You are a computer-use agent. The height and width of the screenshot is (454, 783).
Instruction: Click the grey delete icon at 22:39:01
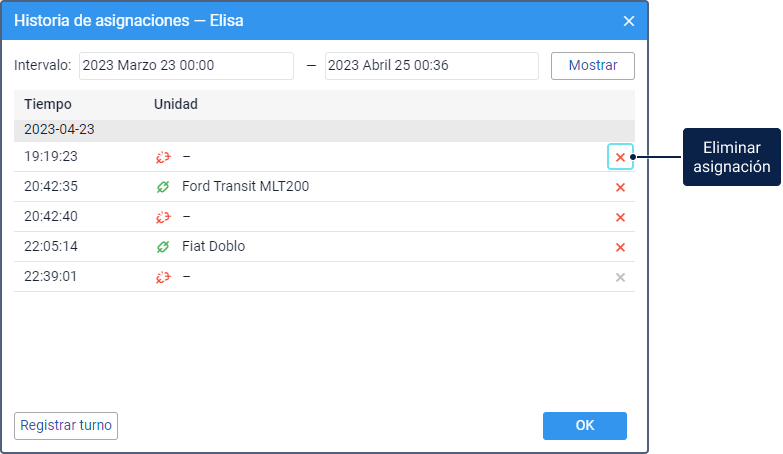620,277
